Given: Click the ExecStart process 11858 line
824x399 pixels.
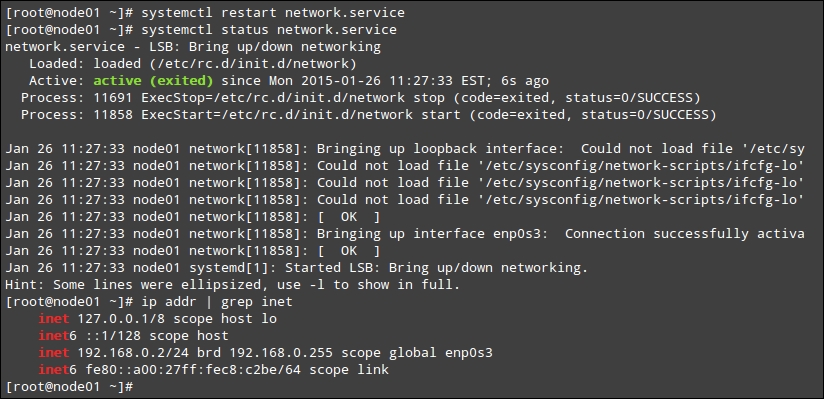Looking at the screenshot, I should point(368,115).
